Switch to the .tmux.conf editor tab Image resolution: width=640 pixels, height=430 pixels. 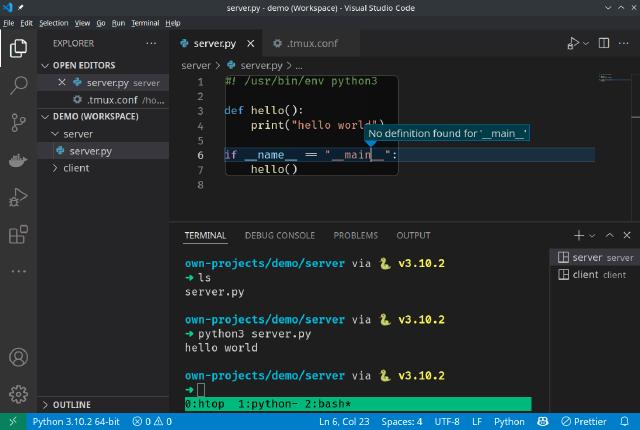point(312,43)
